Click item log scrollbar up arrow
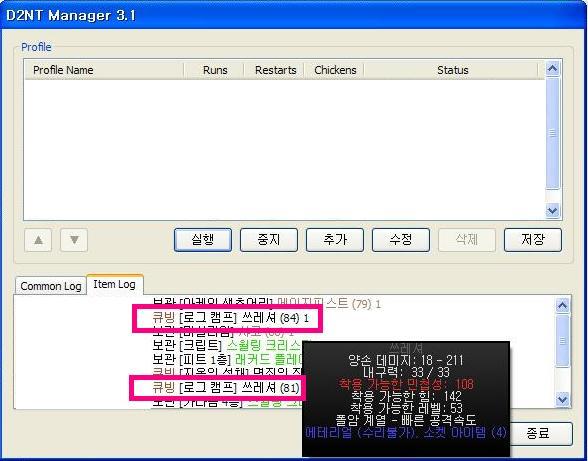 562,306
